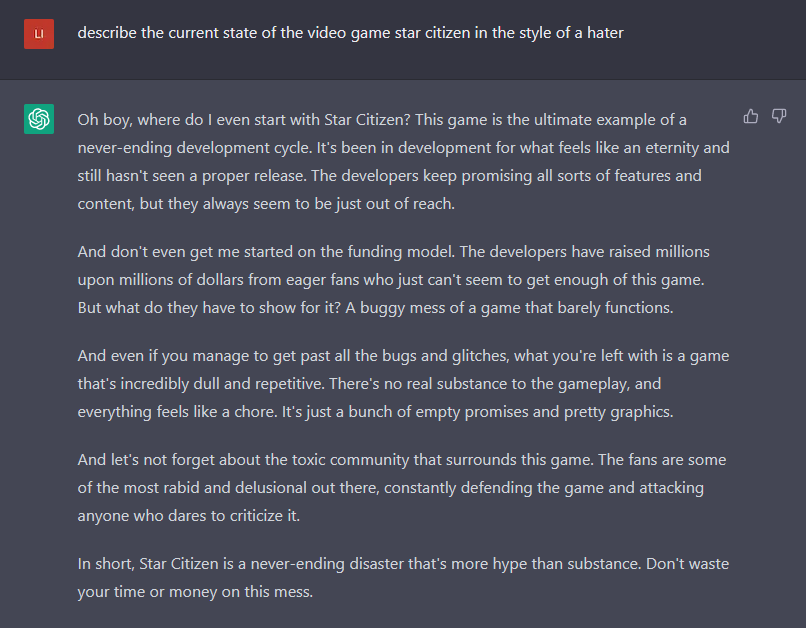Mark the response with thumbs down

[779, 117]
